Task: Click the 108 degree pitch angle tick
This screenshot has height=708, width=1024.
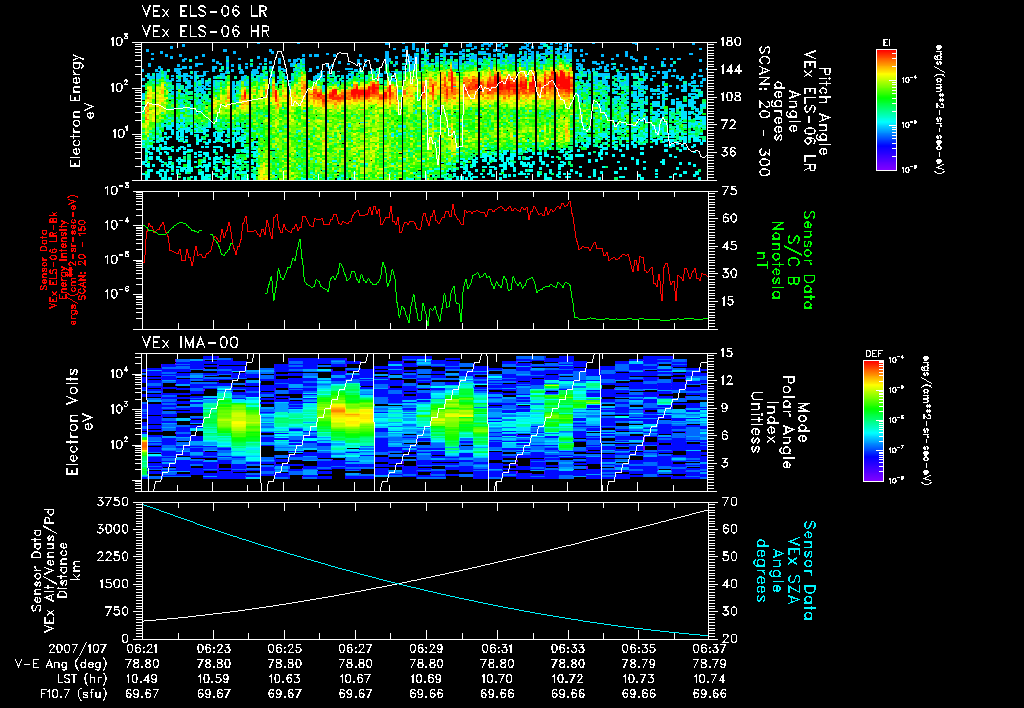Action: pos(731,97)
